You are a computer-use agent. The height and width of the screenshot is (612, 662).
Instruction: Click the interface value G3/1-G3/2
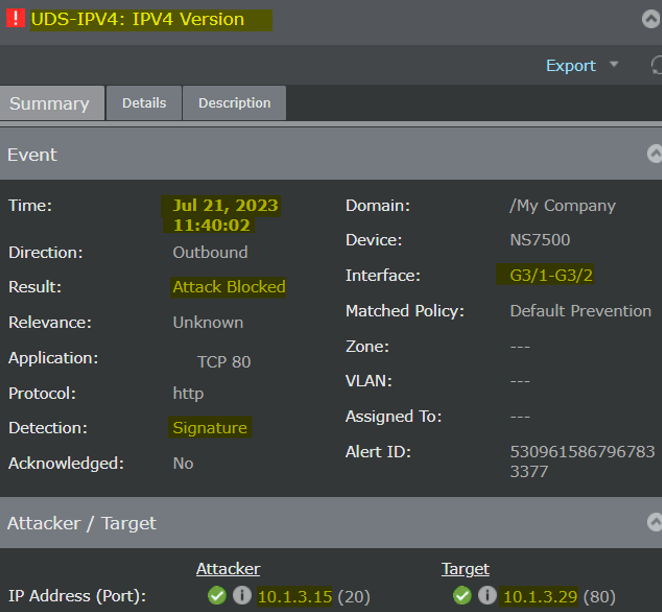click(x=551, y=275)
